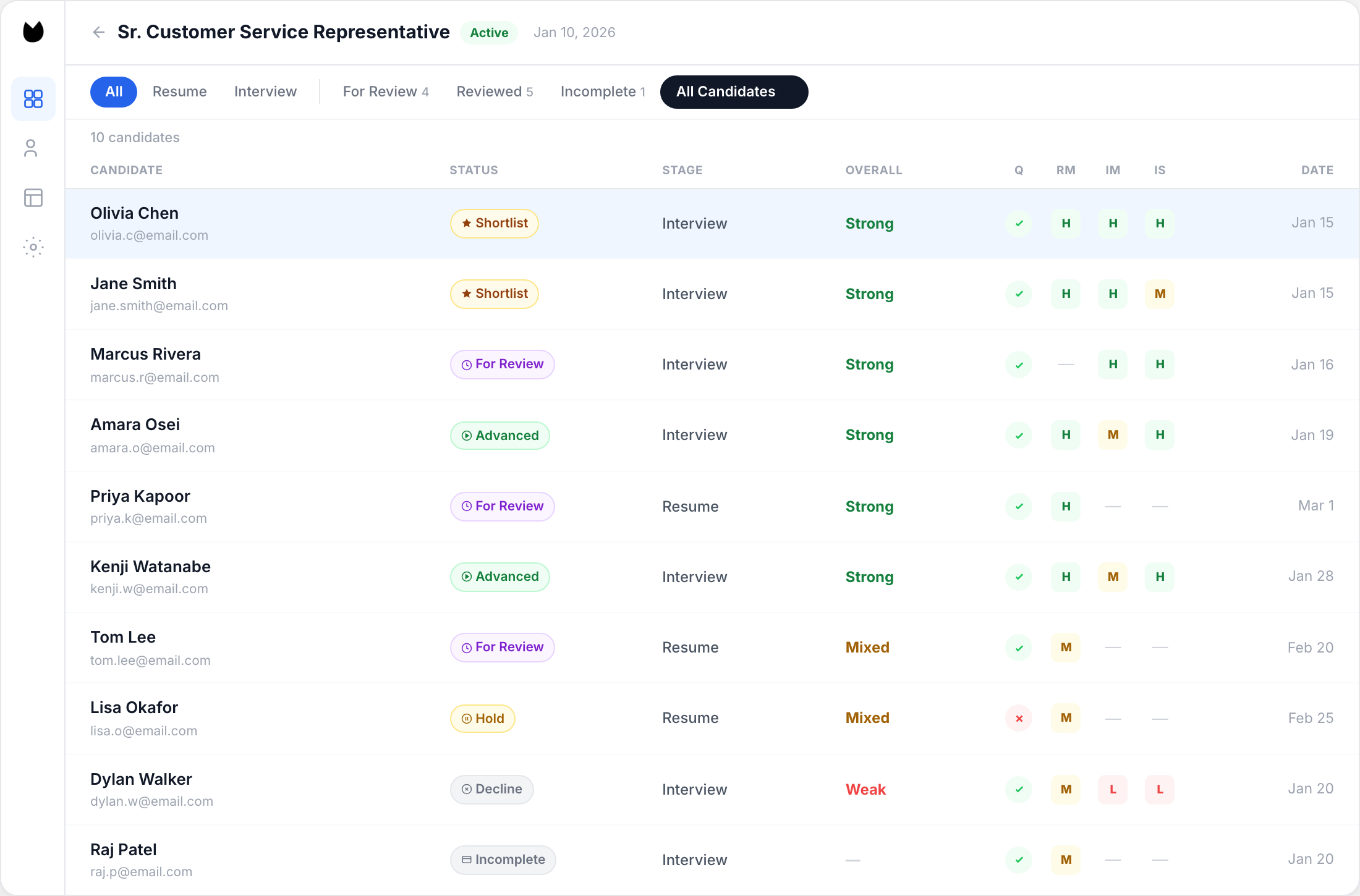Open the dashboard grid icon in the sidebar

[x=33, y=98]
